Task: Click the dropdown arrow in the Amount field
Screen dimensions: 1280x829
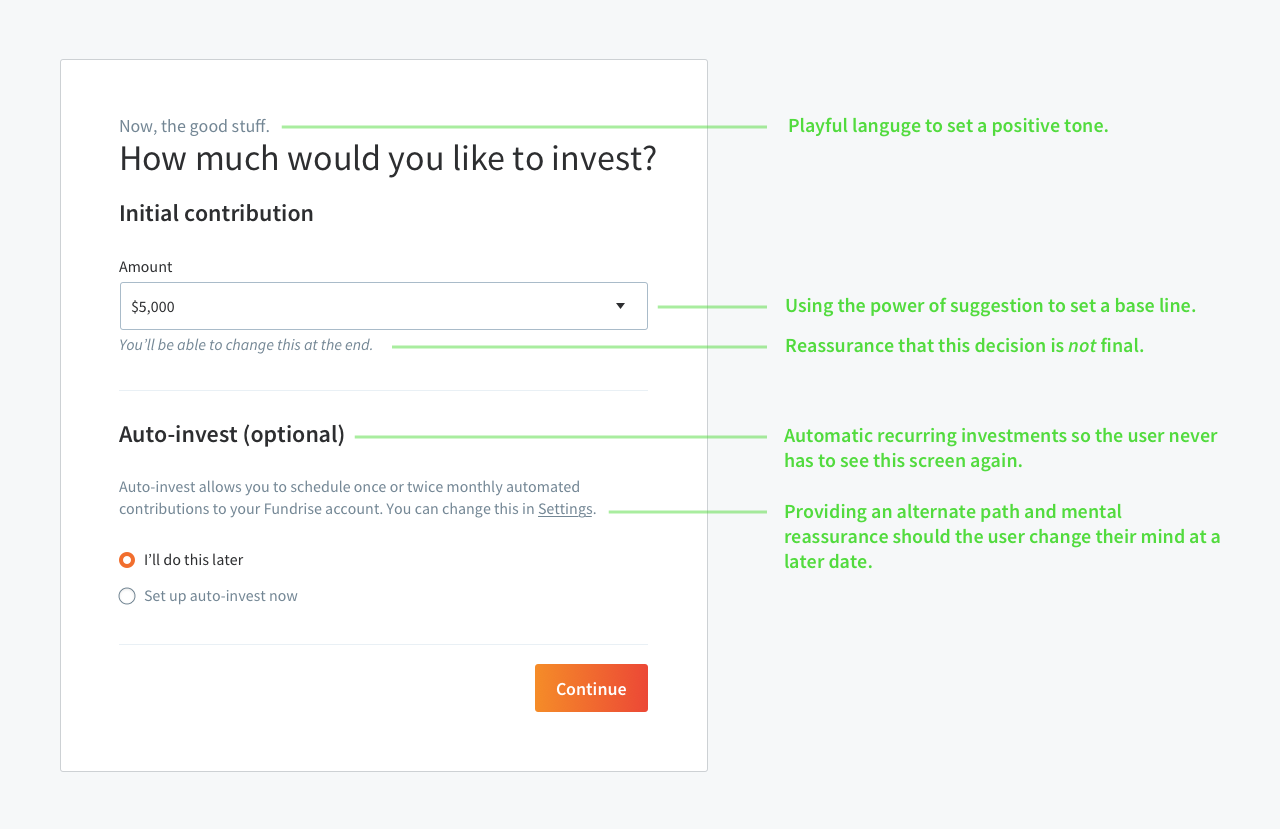Action: click(x=620, y=306)
